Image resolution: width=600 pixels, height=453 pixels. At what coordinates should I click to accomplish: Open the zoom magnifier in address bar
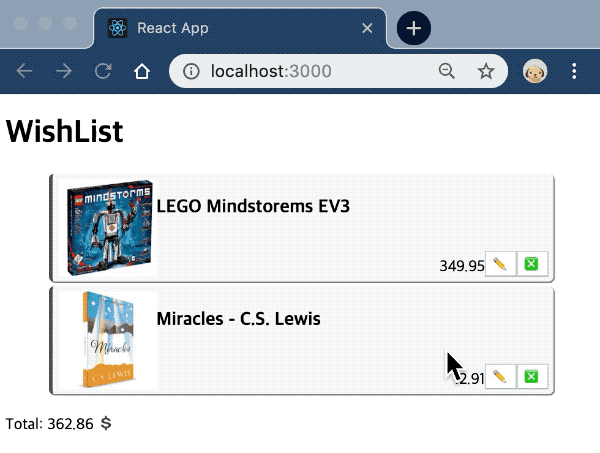point(447,71)
